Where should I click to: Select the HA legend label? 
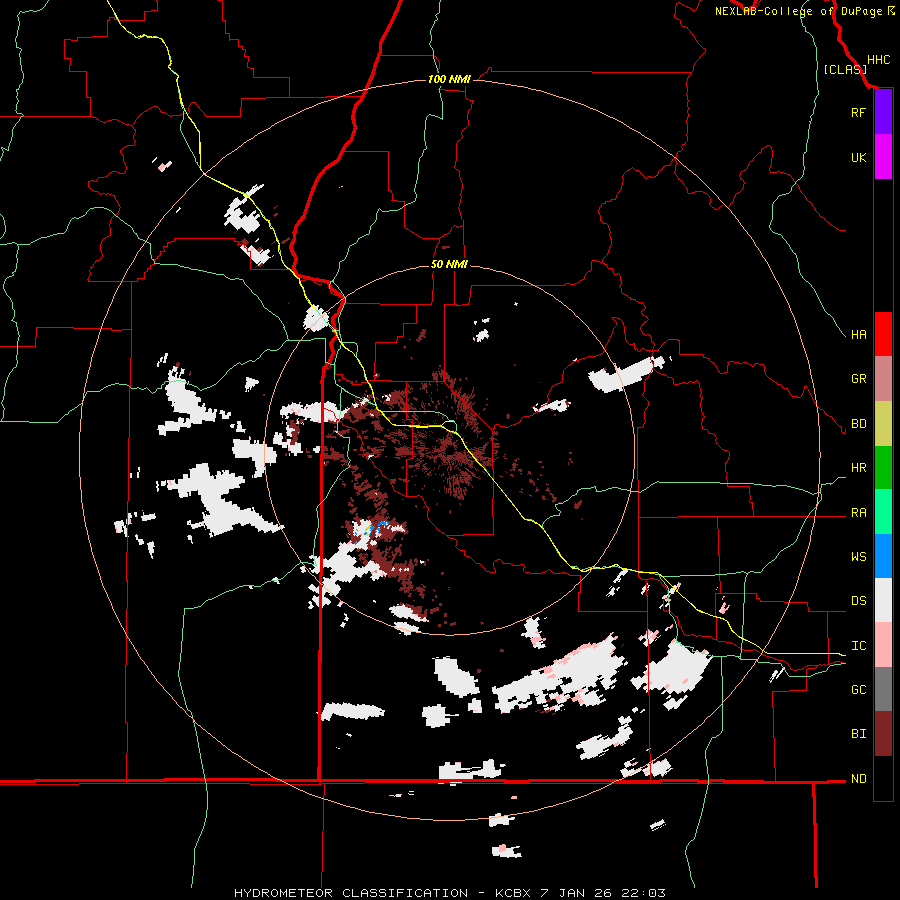[x=858, y=334]
